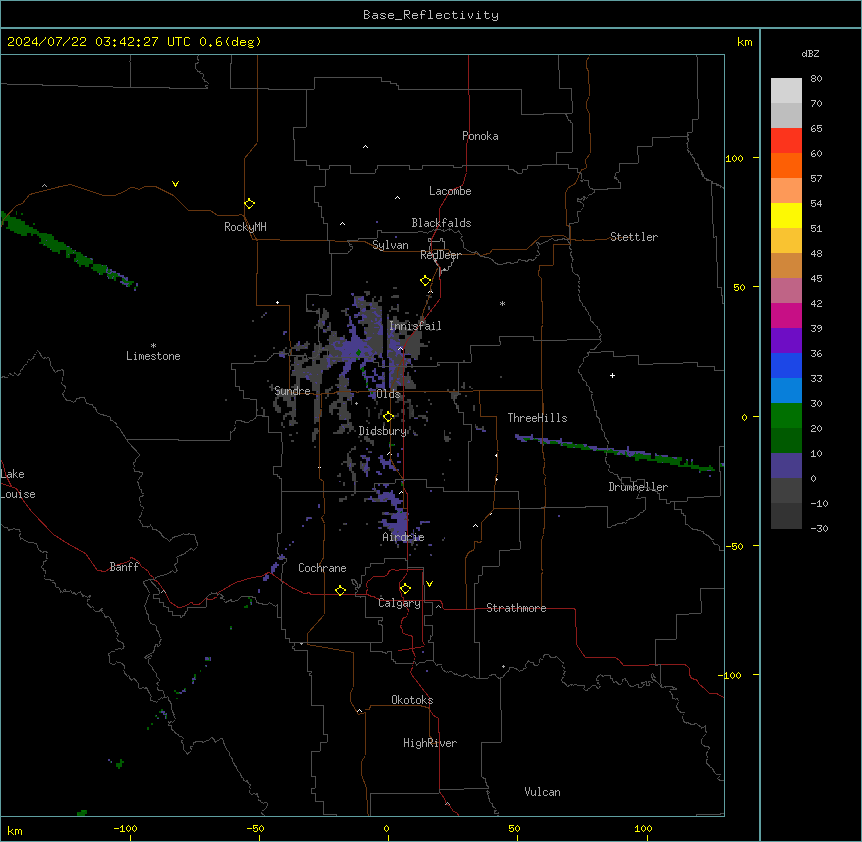Click the Banff label
Screen dimensions: 862x842
[124, 567]
